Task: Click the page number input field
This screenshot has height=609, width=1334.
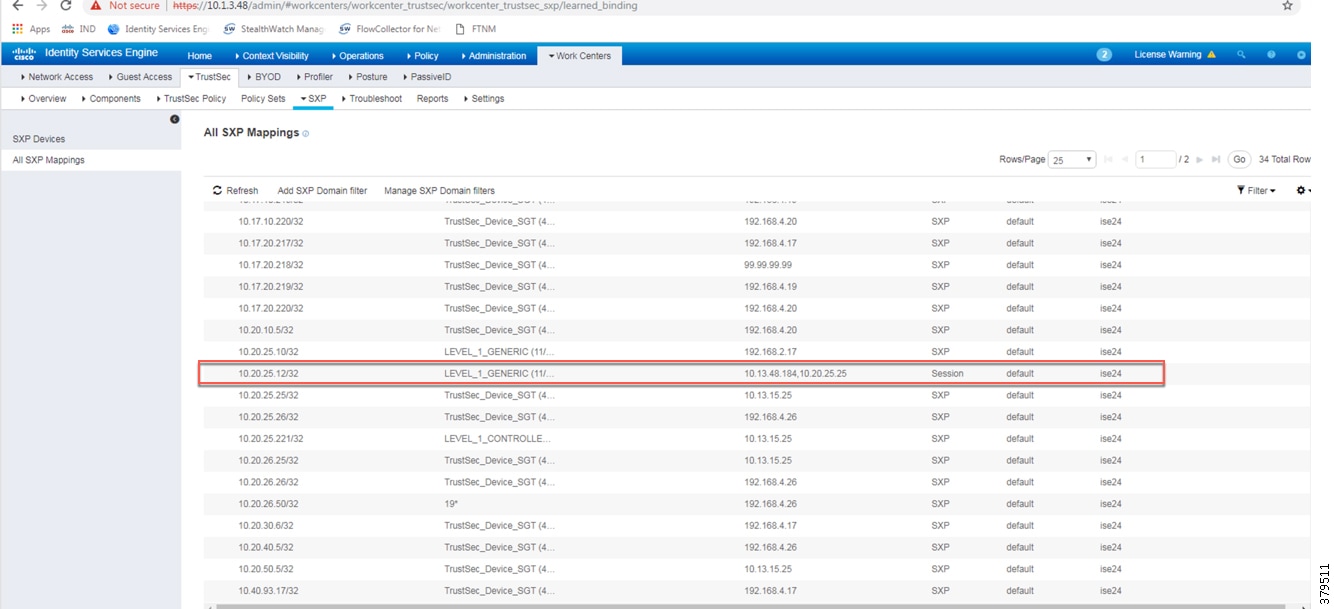Action: 1155,160
